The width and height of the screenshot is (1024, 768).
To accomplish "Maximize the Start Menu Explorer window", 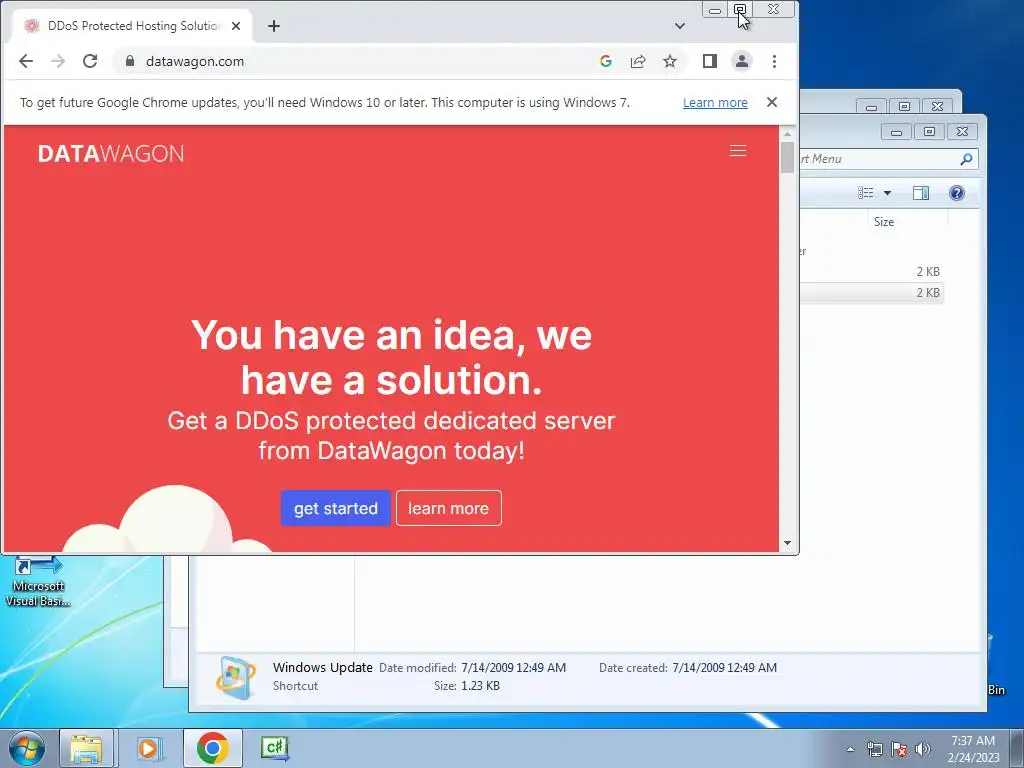I will tap(929, 132).
